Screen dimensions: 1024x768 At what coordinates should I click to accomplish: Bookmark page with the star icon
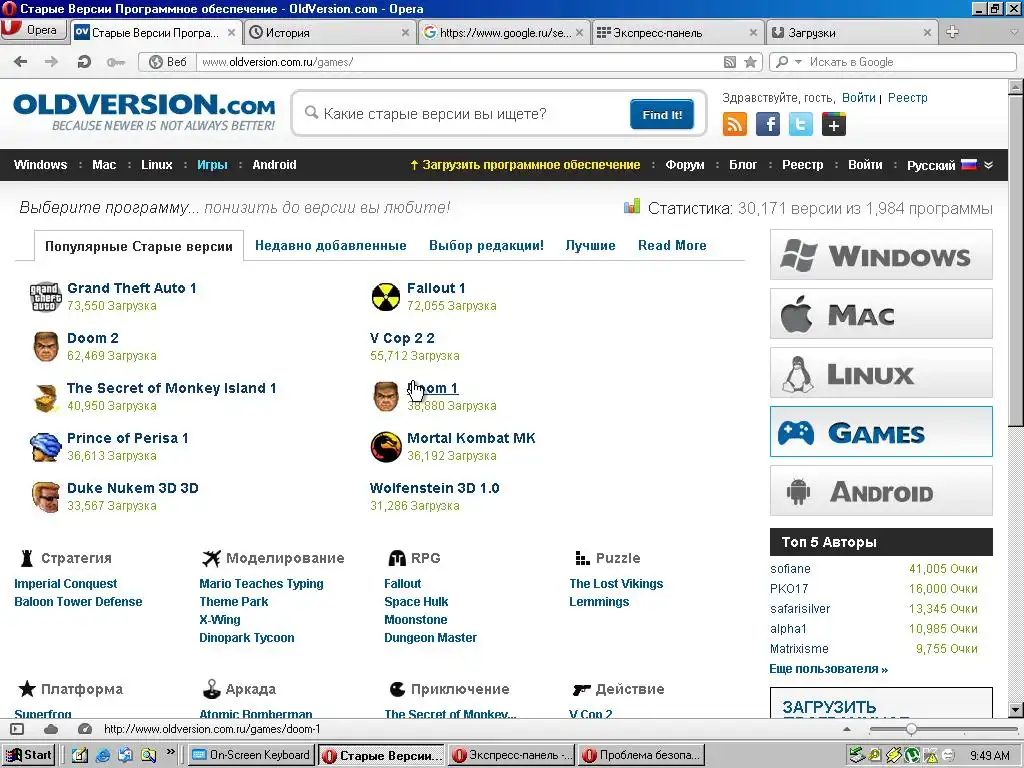750,62
